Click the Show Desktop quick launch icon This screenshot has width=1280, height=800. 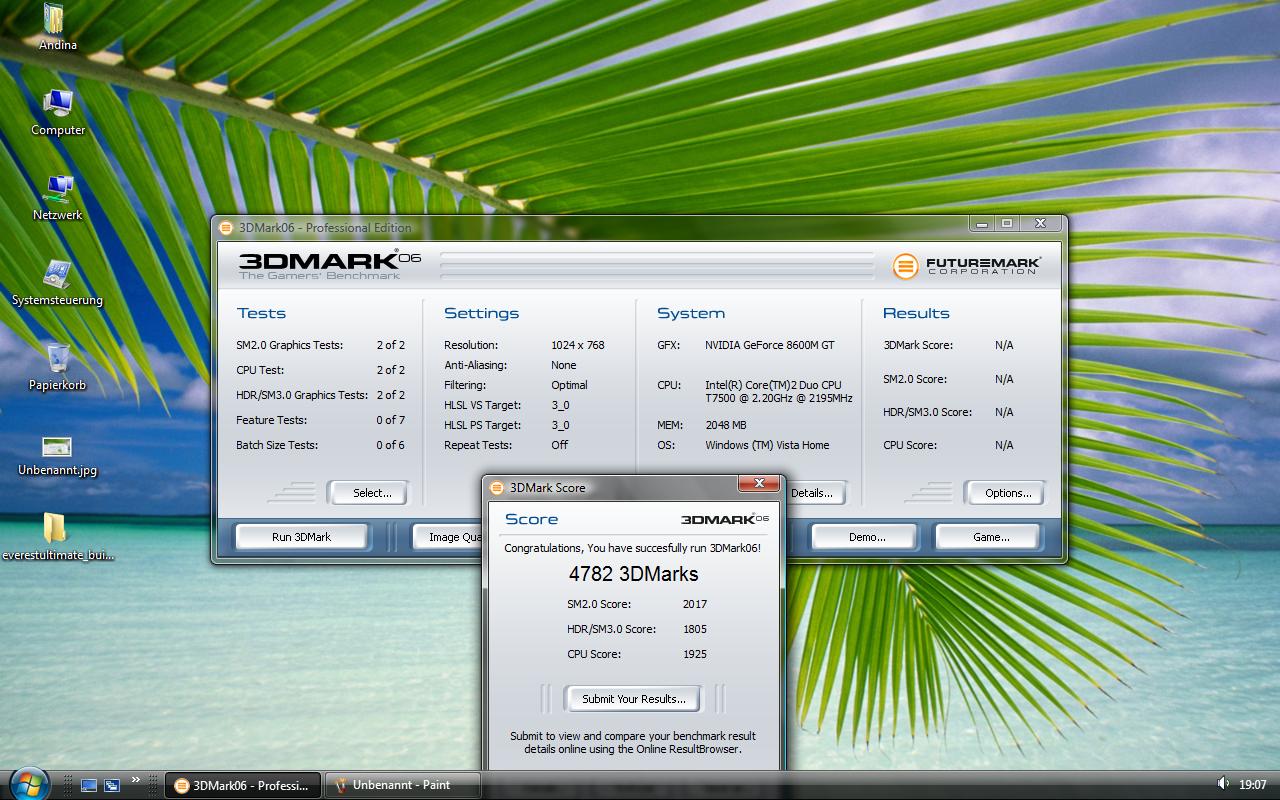89,786
